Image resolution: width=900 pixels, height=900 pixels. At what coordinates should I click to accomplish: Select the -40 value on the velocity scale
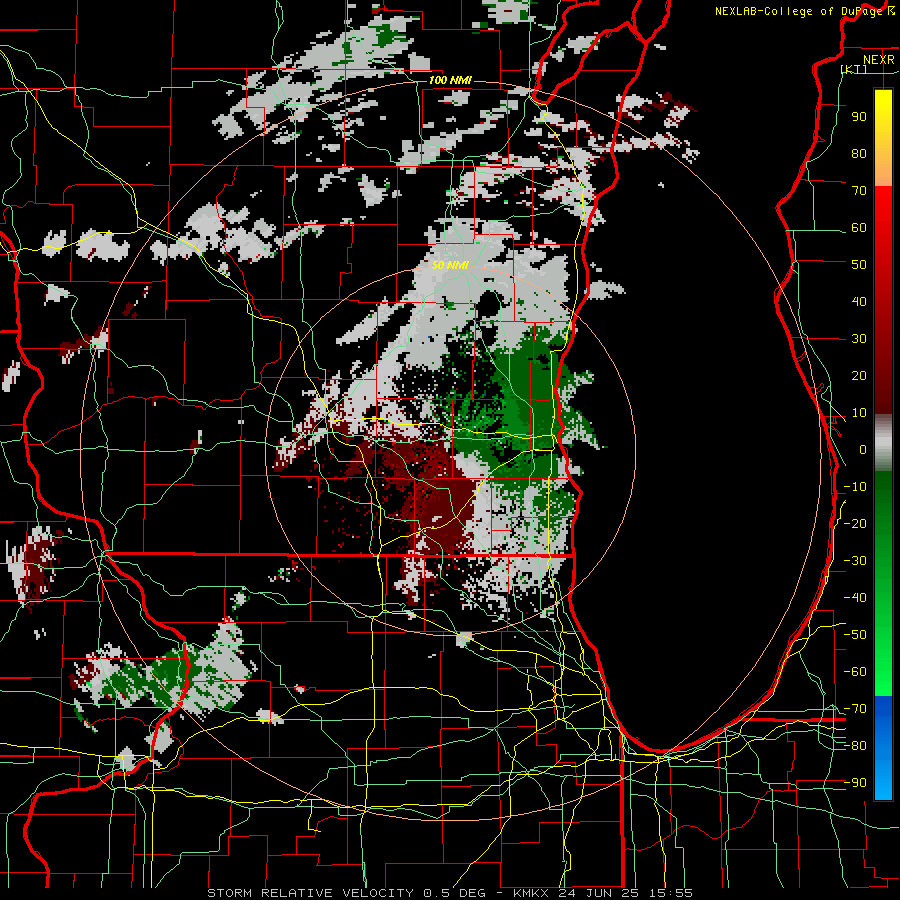(855, 598)
